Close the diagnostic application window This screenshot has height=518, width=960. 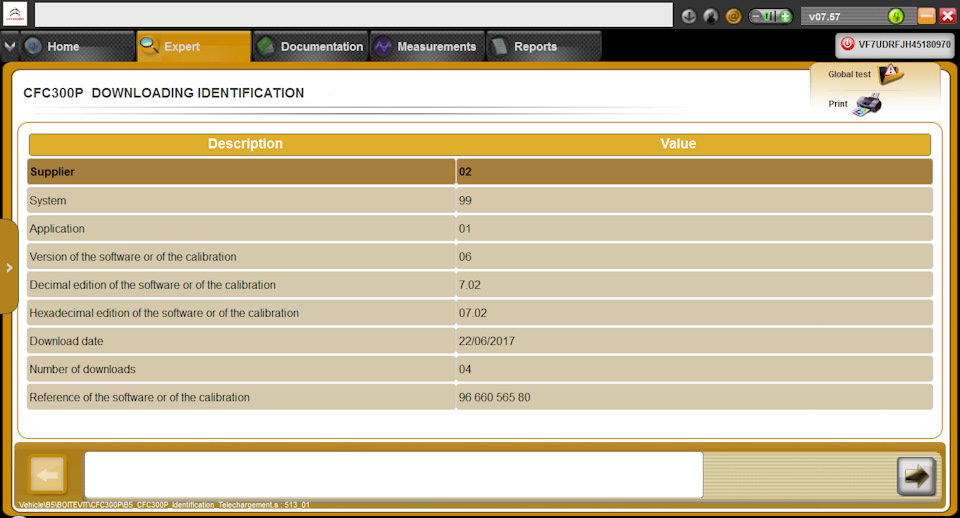click(948, 16)
